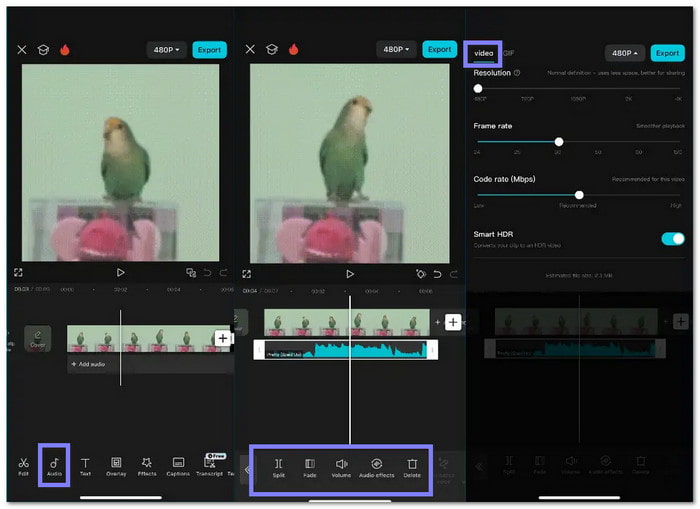Select the teal audio waveform clip
This screenshot has width=700, height=509.
(346, 350)
